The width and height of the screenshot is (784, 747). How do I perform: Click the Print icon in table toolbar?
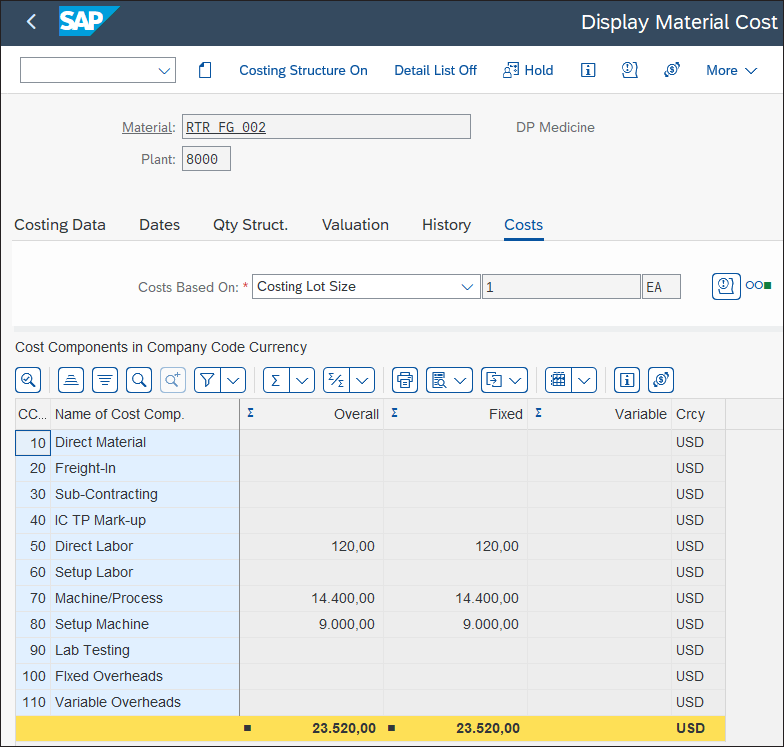(x=405, y=380)
